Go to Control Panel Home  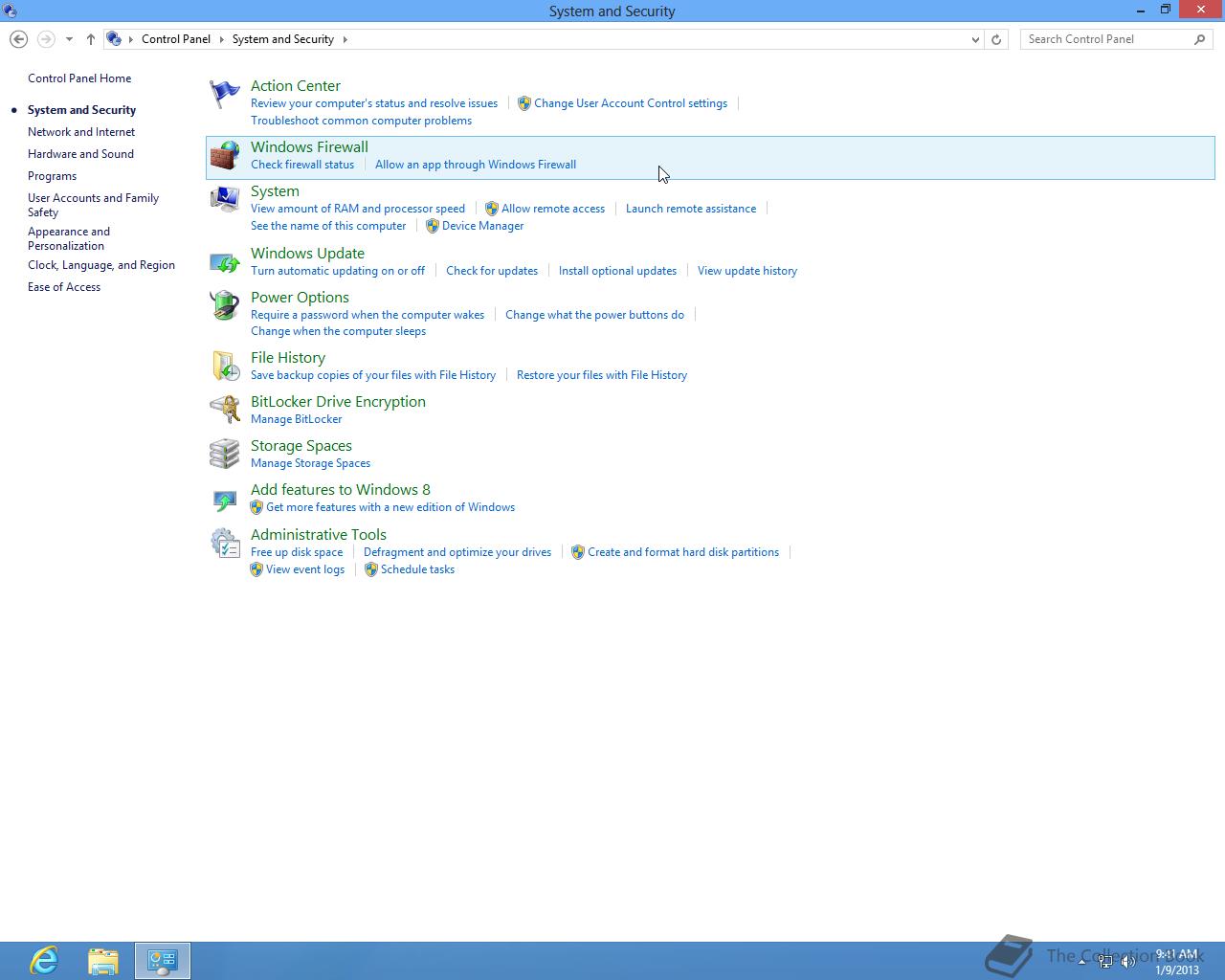point(79,78)
